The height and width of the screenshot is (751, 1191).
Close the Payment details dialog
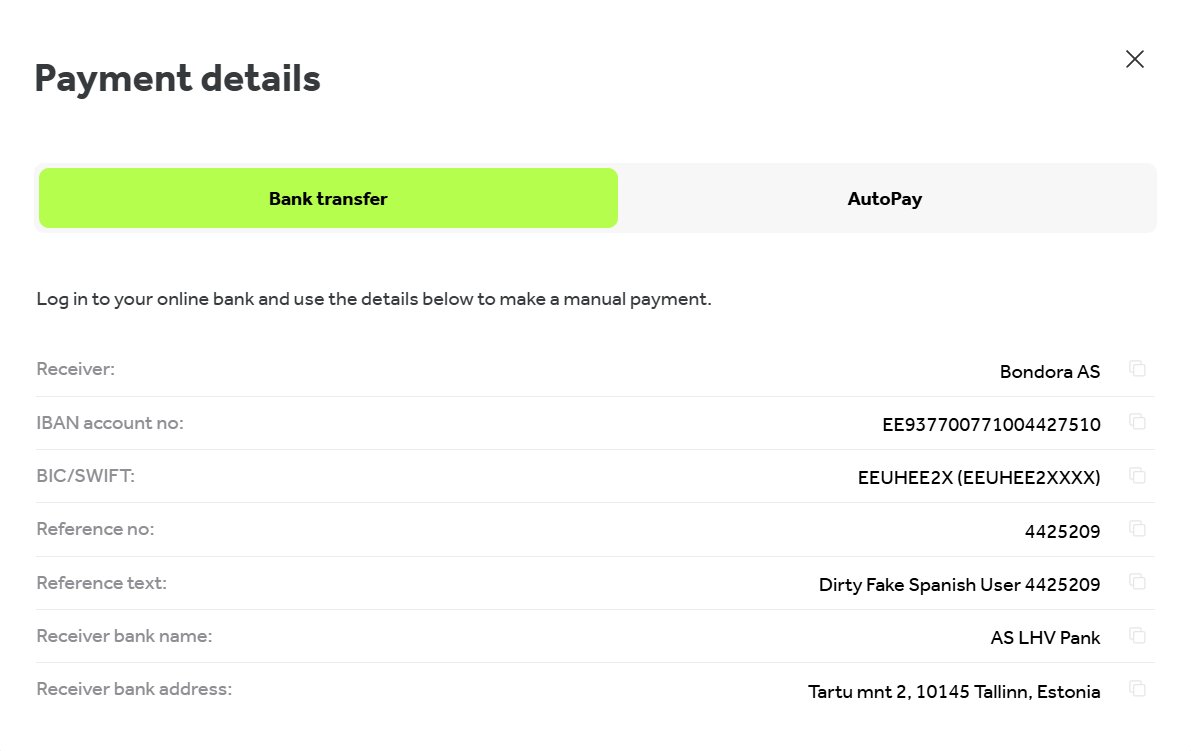[1135, 59]
